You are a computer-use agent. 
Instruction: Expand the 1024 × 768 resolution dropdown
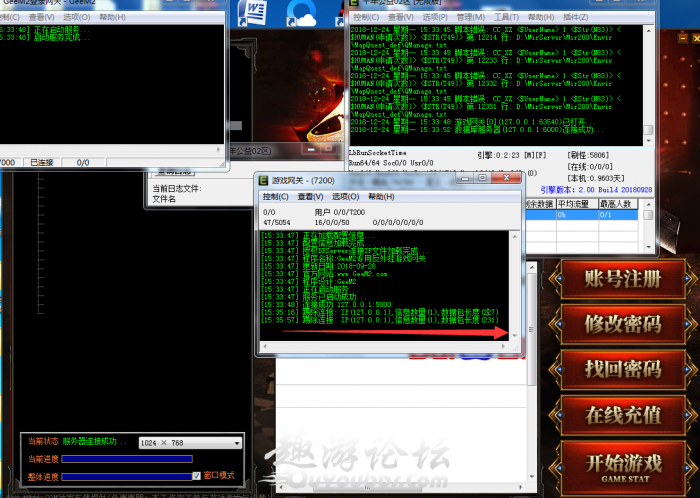tap(236, 442)
